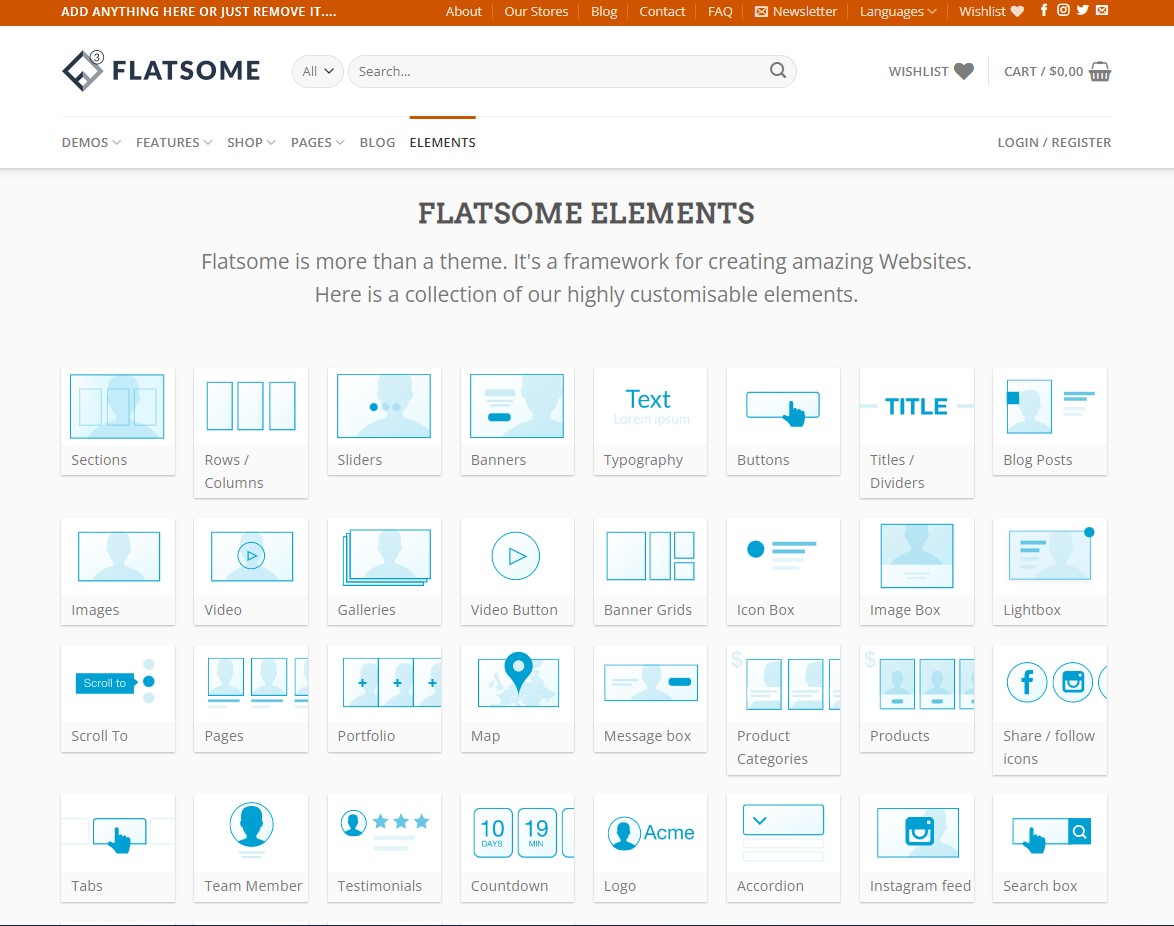The image size is (1174, 926).
Task: Click the Flatsome logo
Action: coord(161,70)
